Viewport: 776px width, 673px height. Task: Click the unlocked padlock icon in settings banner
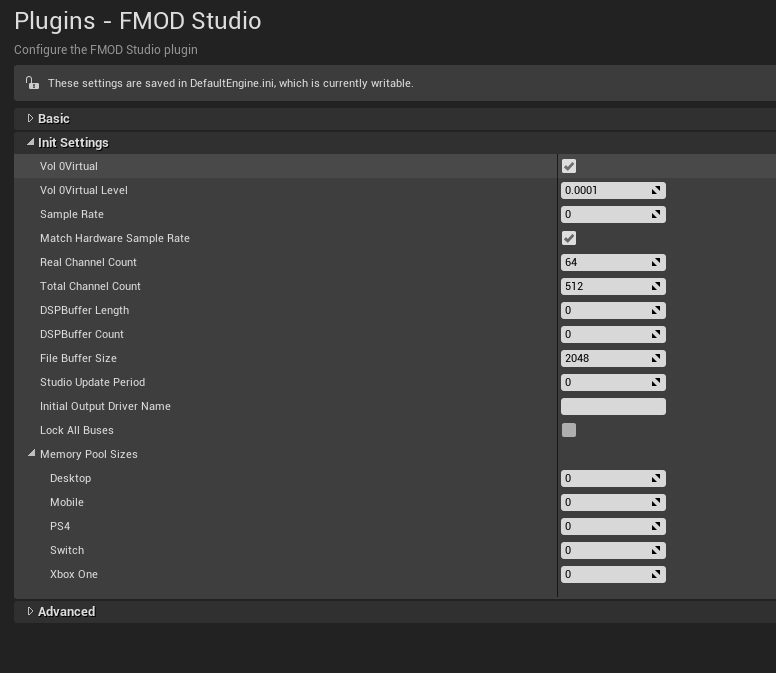click(33, 83)
